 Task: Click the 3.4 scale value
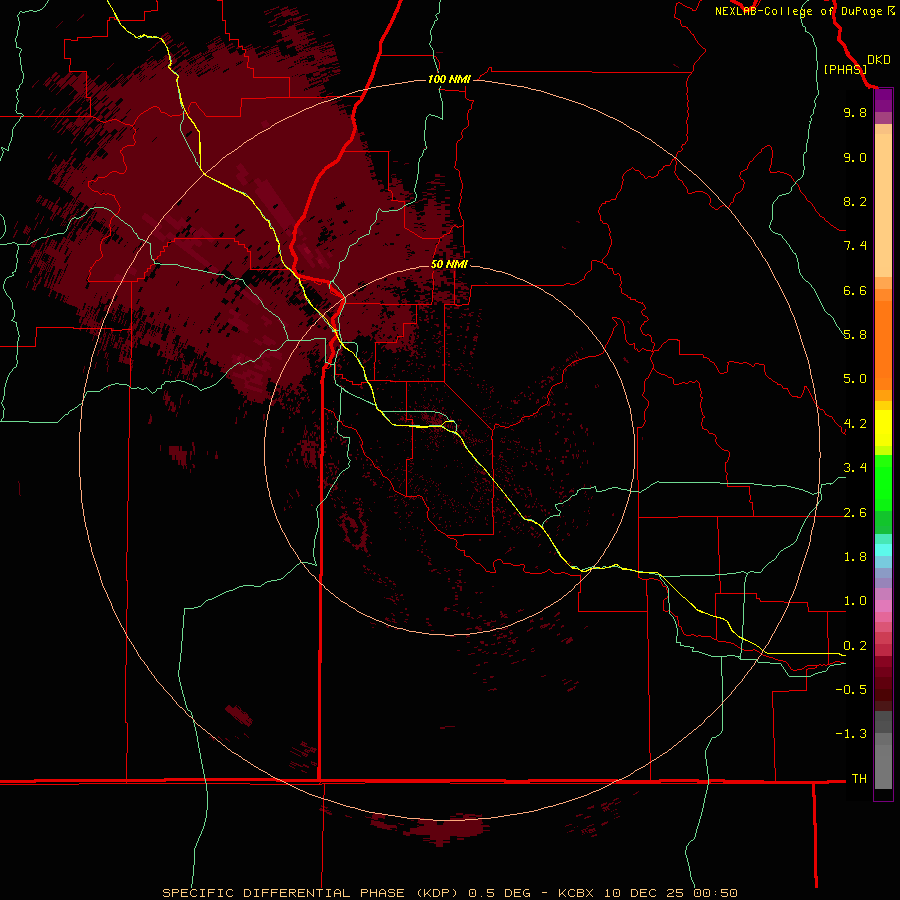(x=855, y=468)
